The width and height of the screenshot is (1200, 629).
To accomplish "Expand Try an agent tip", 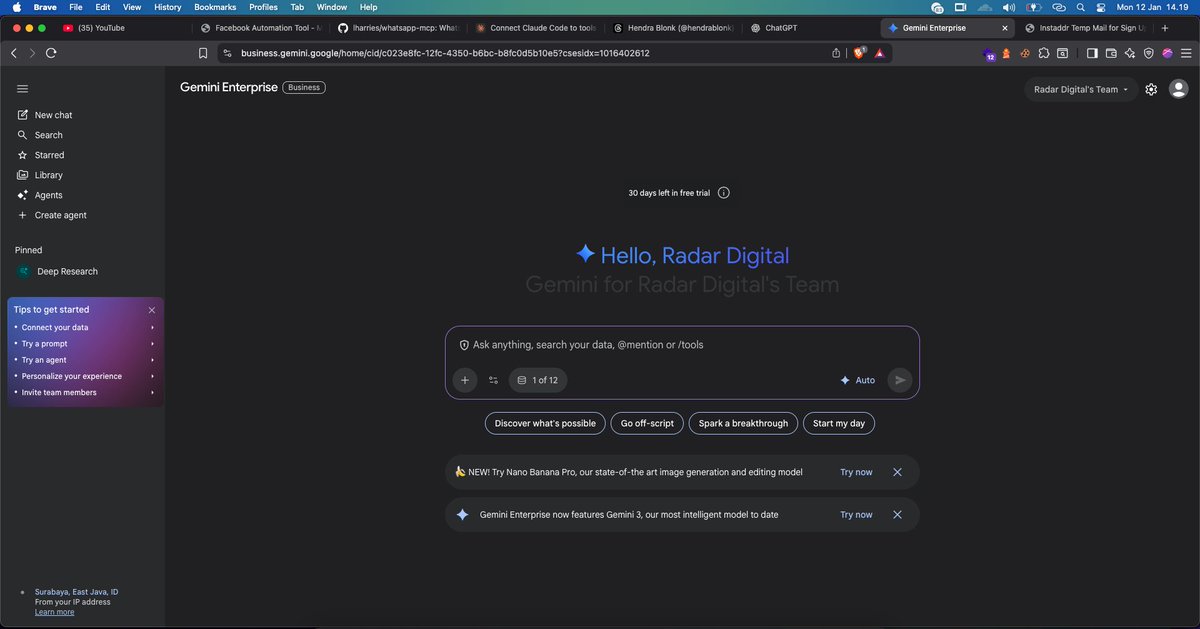I will pos(85,360).
